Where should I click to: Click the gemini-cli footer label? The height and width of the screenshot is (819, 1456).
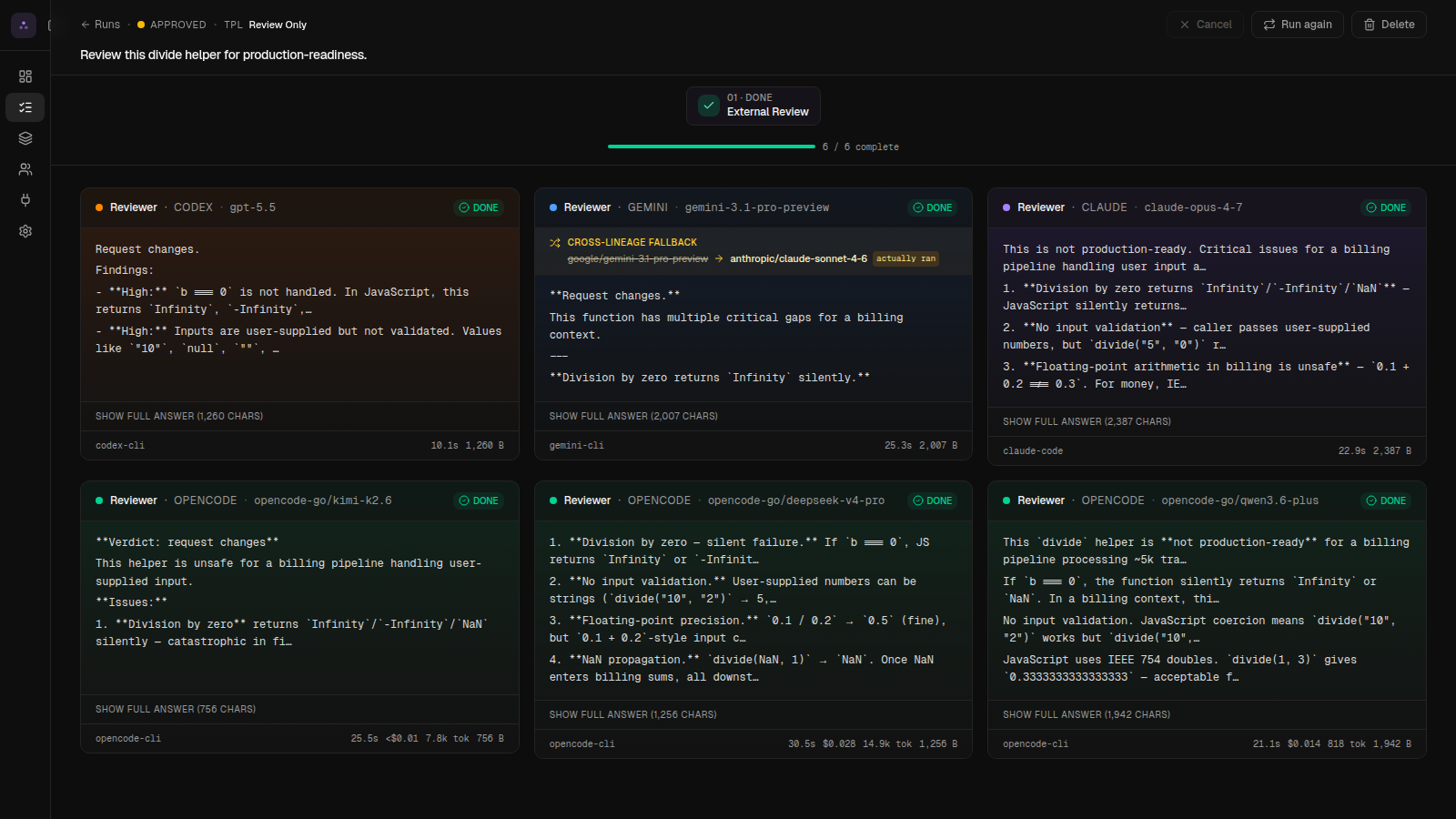[x=577, y=446]
